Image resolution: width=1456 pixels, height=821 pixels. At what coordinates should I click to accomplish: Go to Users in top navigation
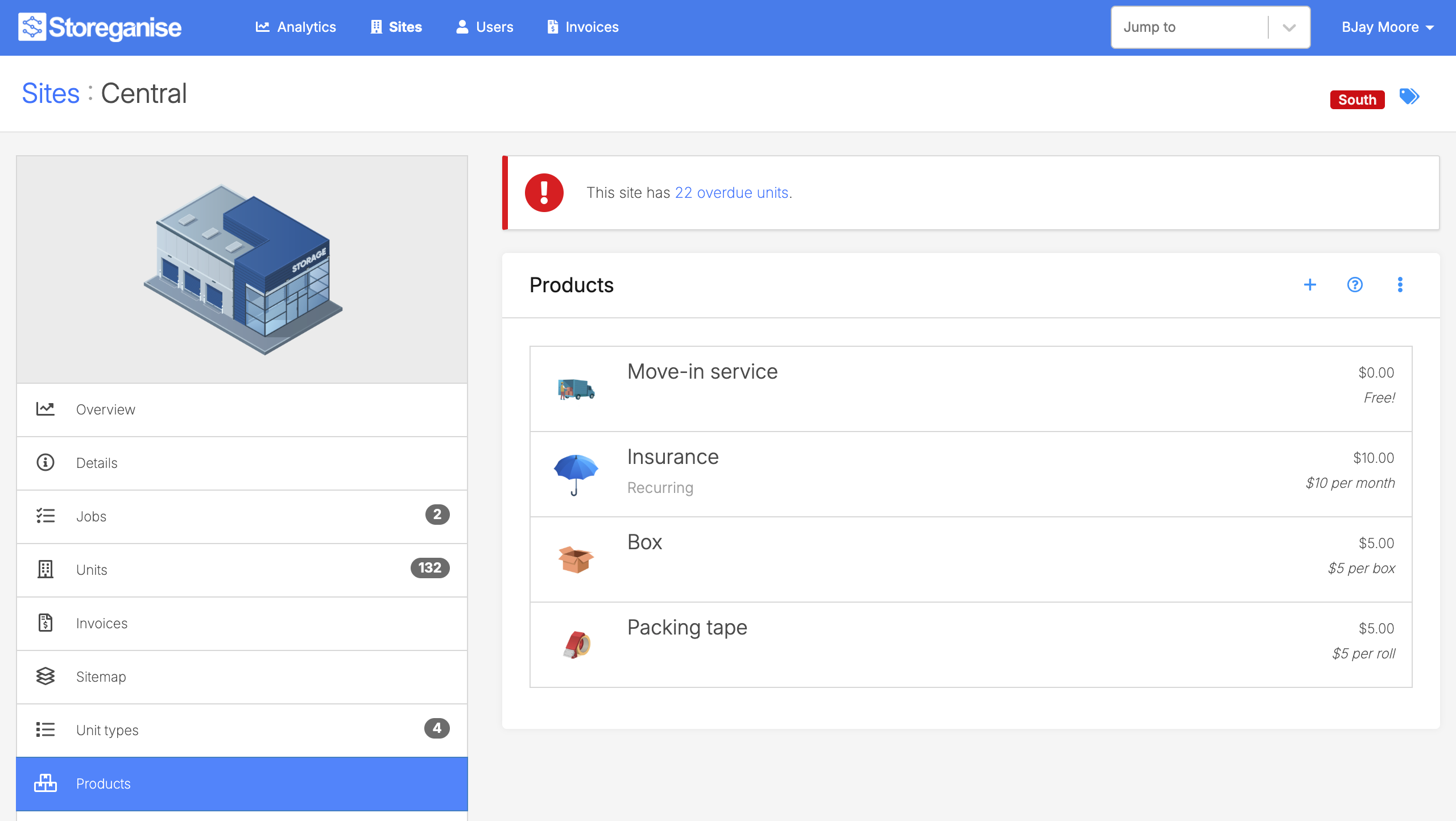click(485, 27)
